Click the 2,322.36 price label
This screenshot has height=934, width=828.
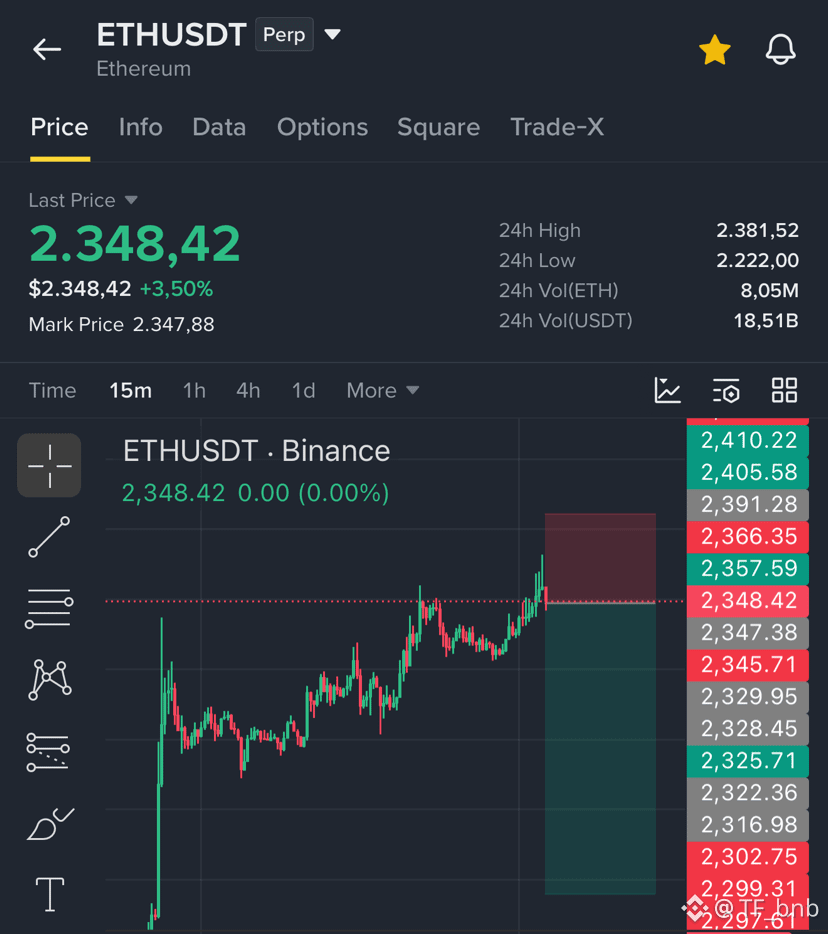(x=748, y=793)
